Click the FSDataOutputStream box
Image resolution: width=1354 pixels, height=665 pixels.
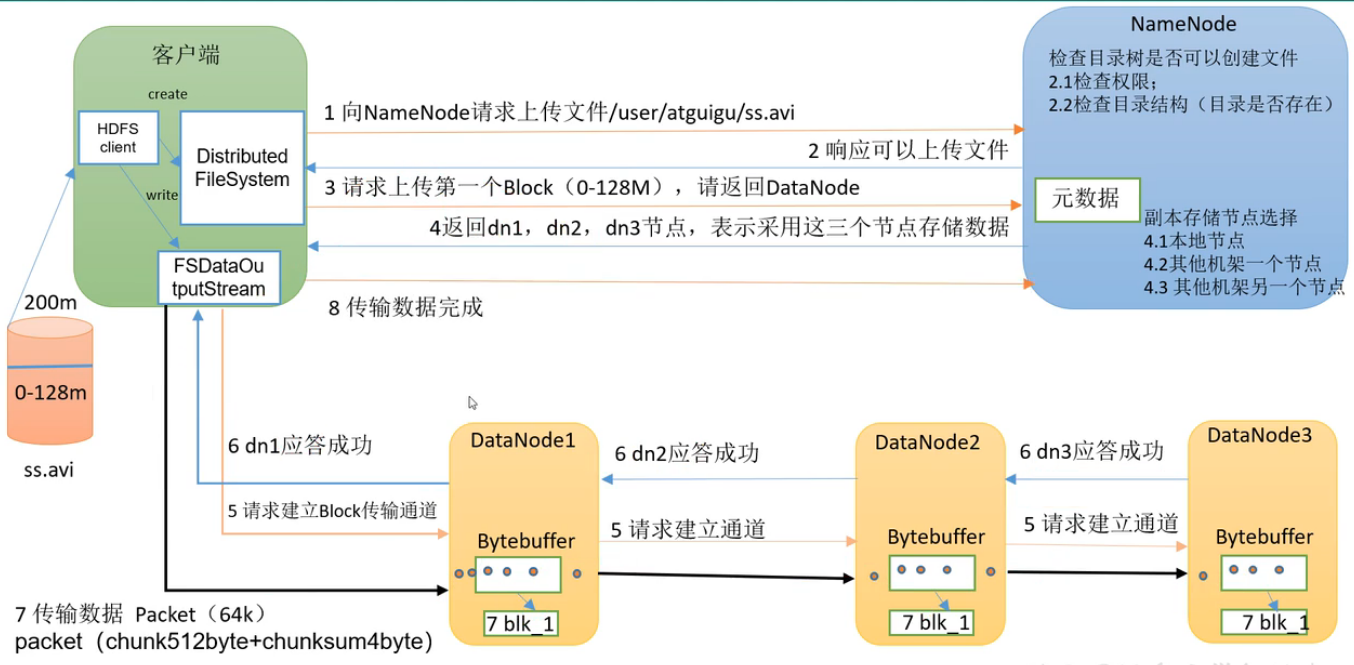click(x=219, y=278)
